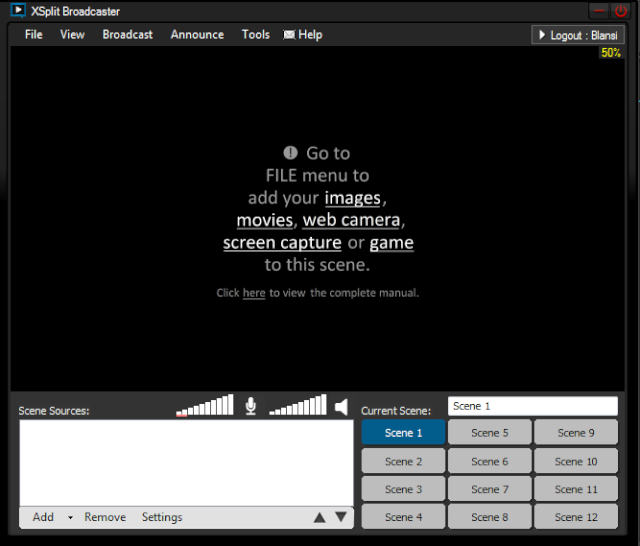Switch to Scene 3
The height and width of the screenshot is (546, 640).
[x=403, y=489]
